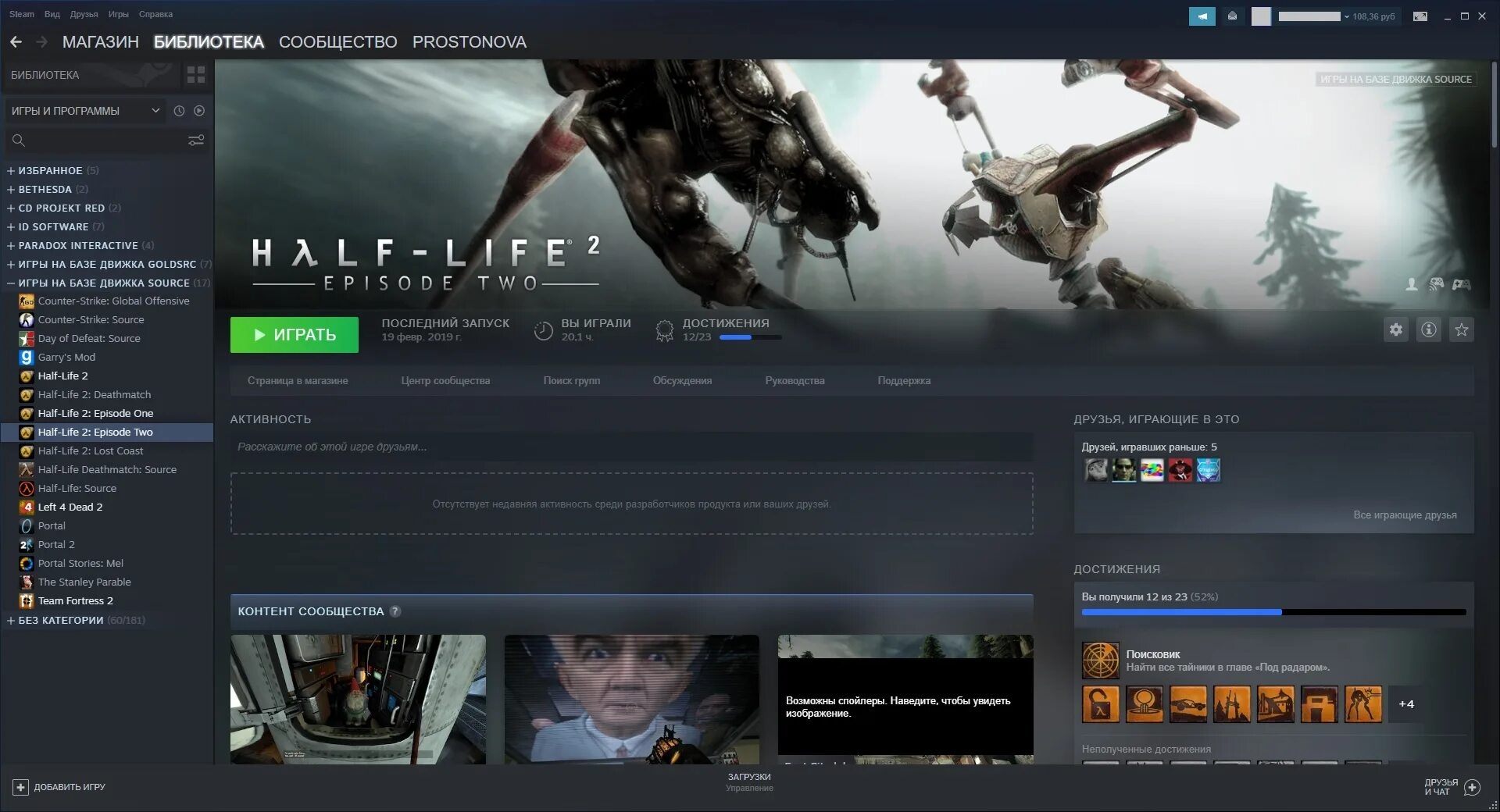1500x812 pixels.
Task: Open the gnome rocket community screenshot
Action: [x=358, y=699]
